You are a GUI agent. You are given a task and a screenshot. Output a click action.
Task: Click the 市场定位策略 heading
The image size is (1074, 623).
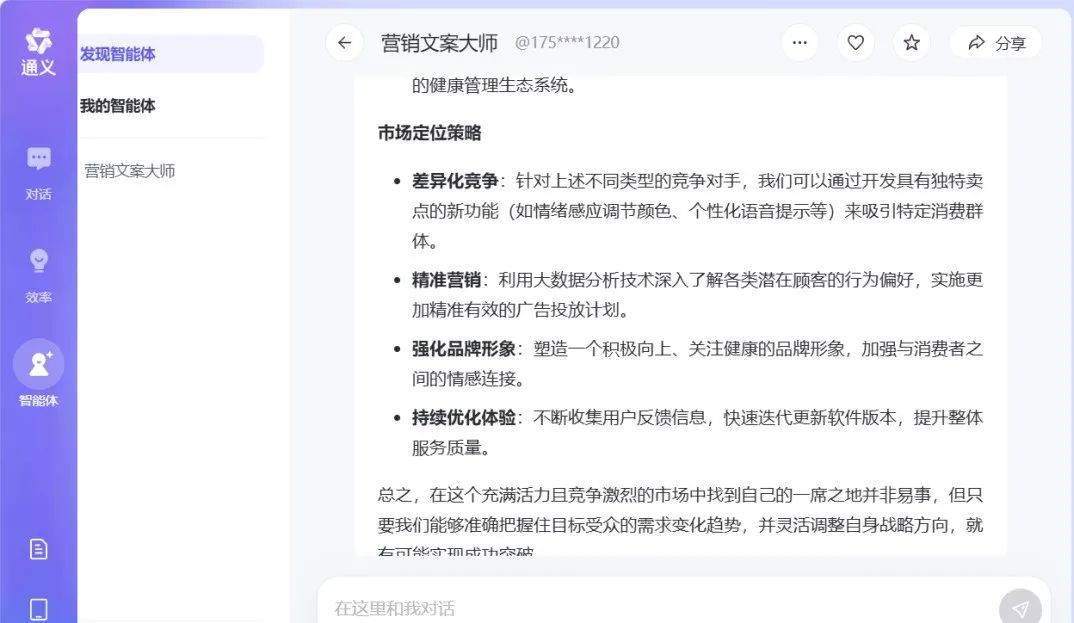tap(429, 133)
